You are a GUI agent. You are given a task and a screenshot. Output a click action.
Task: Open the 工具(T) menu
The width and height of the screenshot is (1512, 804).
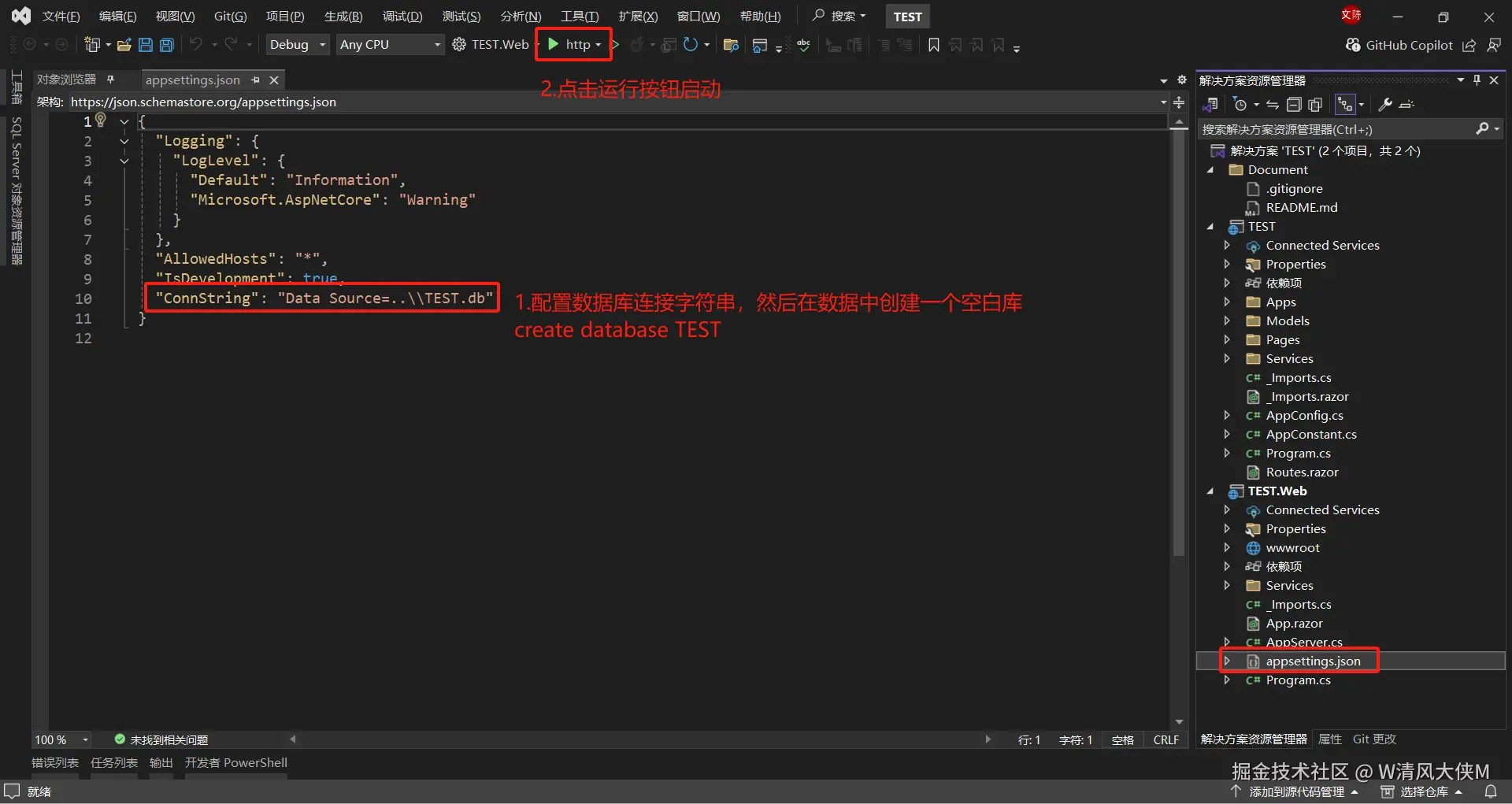[x=580, y=17]
